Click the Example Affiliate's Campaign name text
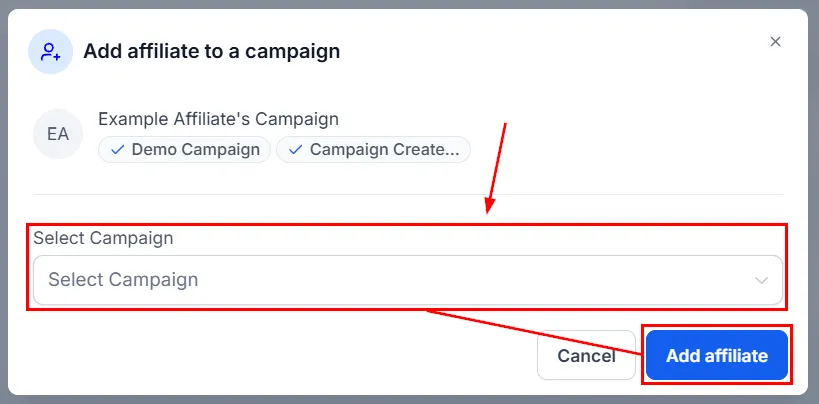This screenshot has width=819, height=404. coord(218,119)
